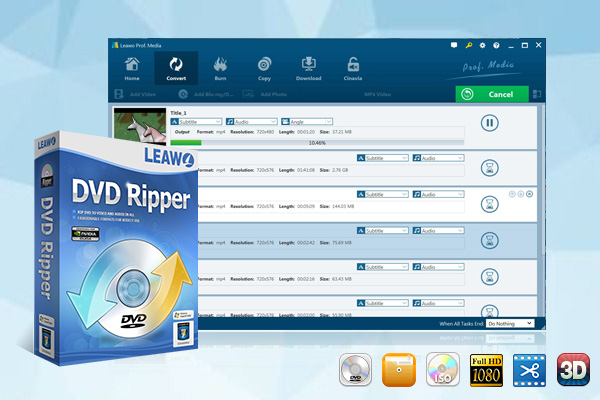Pause the Title_1 conversion
Screen dimensions: 600x400
click(x=489, y=123)
